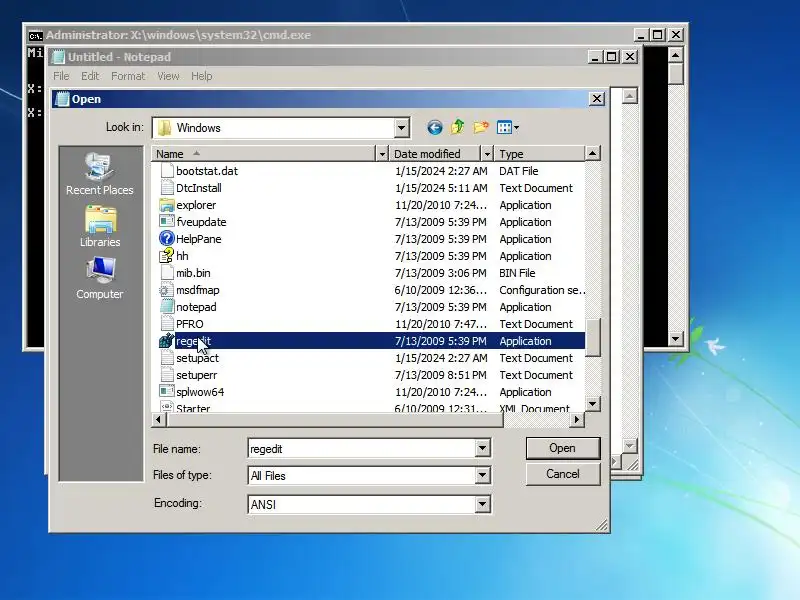Open Libraries in the sidebar
This screenshot has height=600, width=800.
click(100, 227)
